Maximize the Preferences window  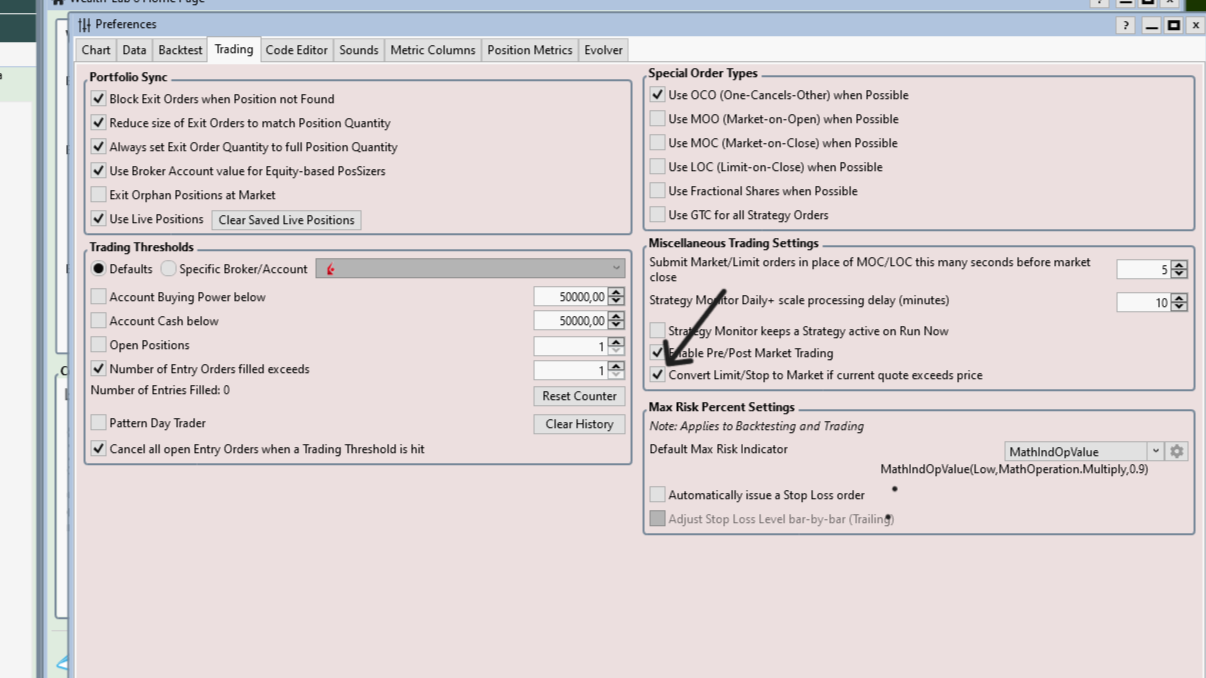tap(1174, 25)
